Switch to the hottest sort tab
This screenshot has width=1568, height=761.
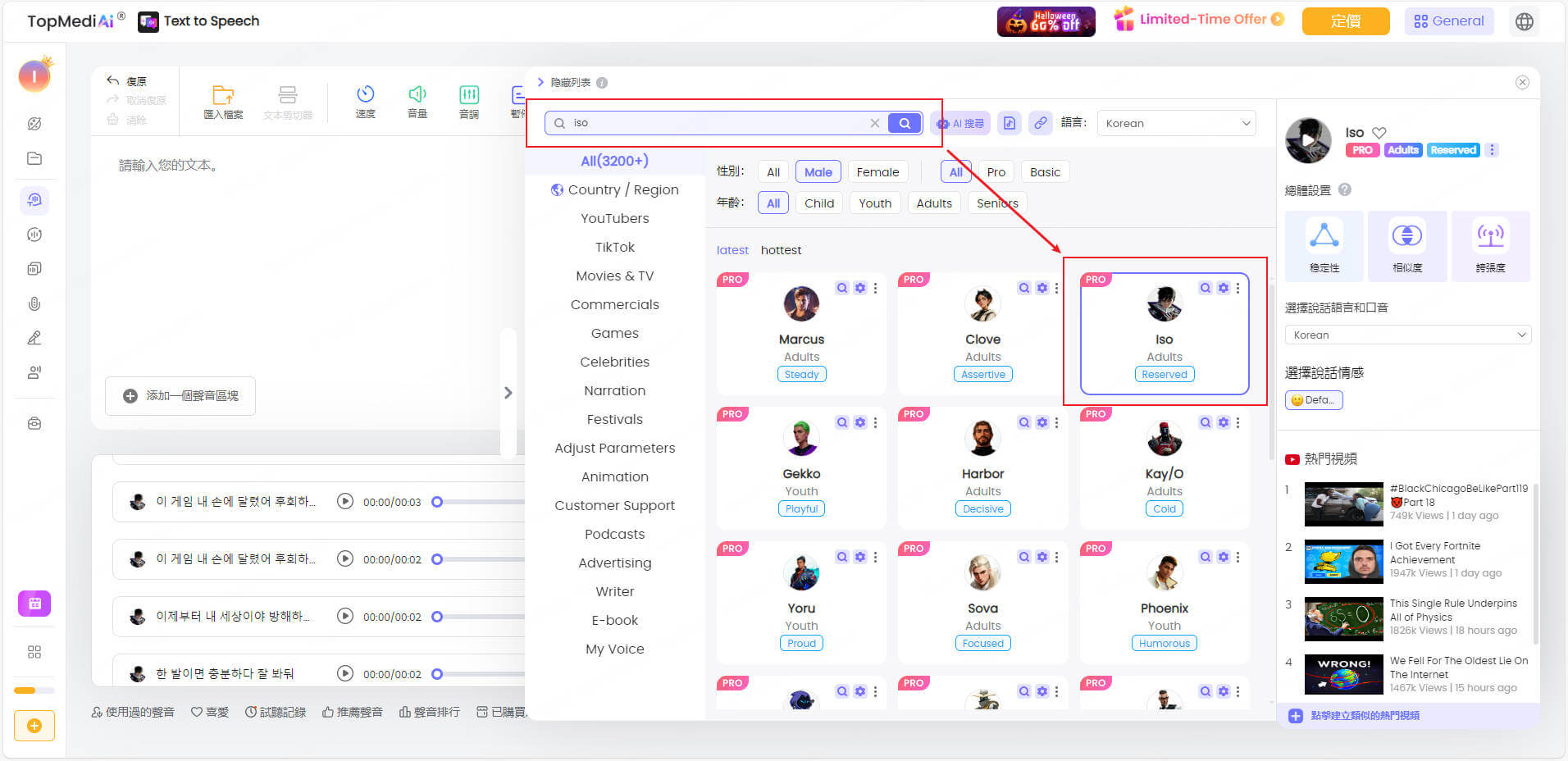pos(781,250)
